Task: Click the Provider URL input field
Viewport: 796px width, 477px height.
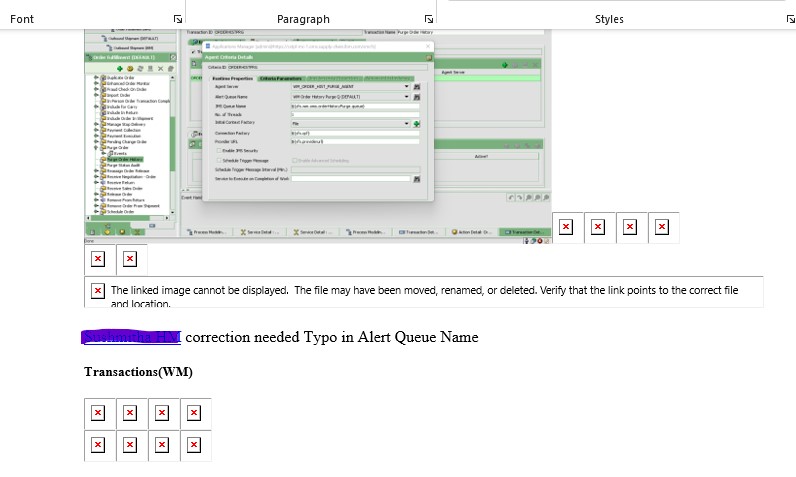Action: pos(355,142)
